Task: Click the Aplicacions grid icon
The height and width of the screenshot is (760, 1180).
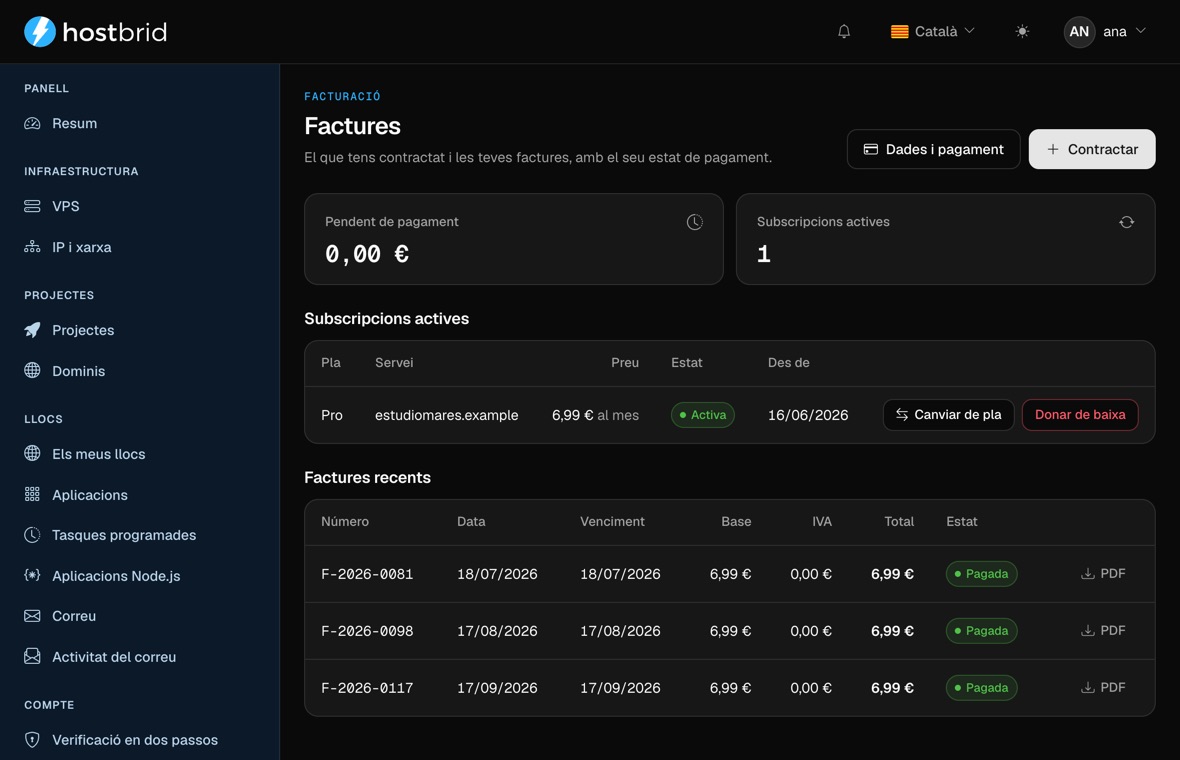Action: [x=32, y=494]
